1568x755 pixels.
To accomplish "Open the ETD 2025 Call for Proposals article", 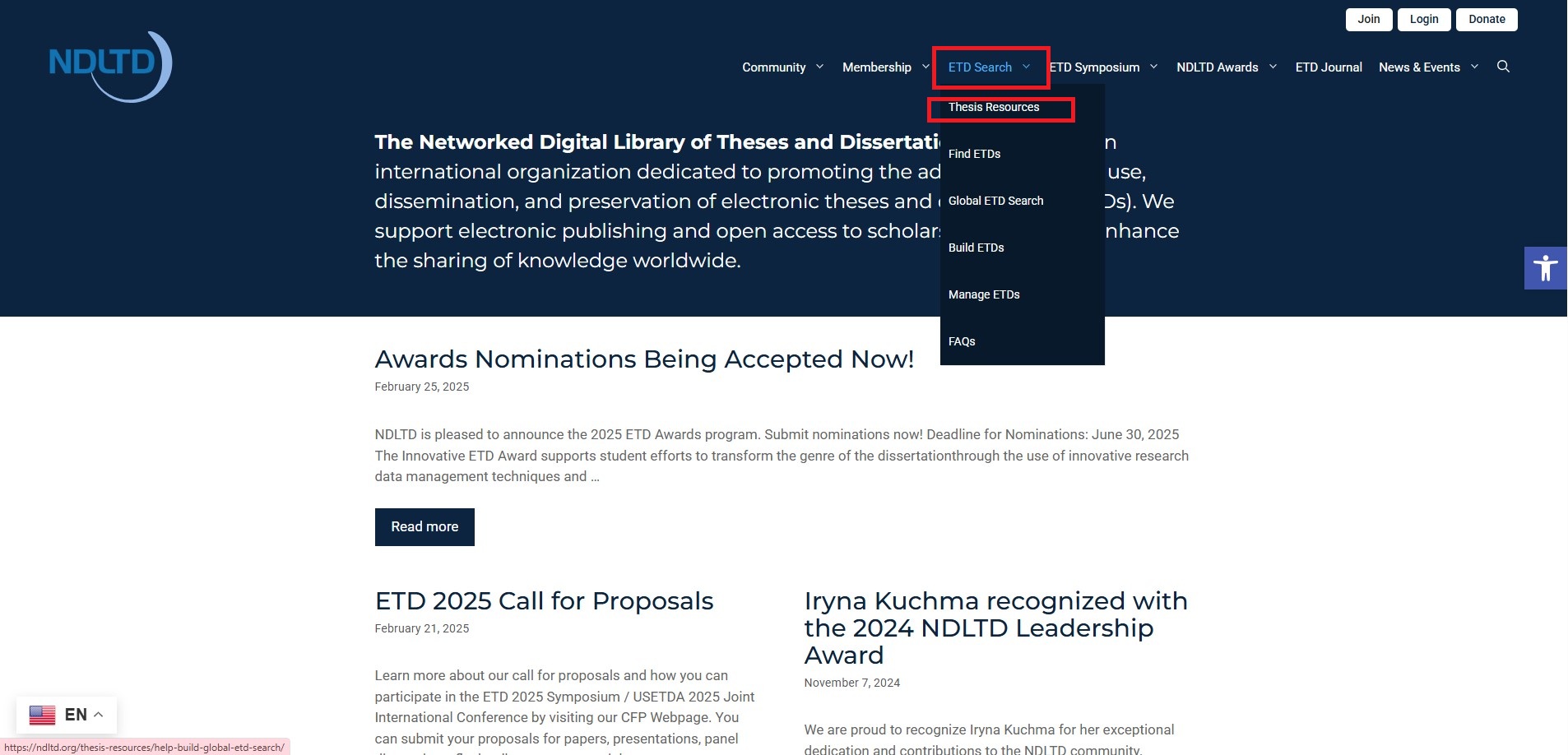I will click(x=544, y=601).
